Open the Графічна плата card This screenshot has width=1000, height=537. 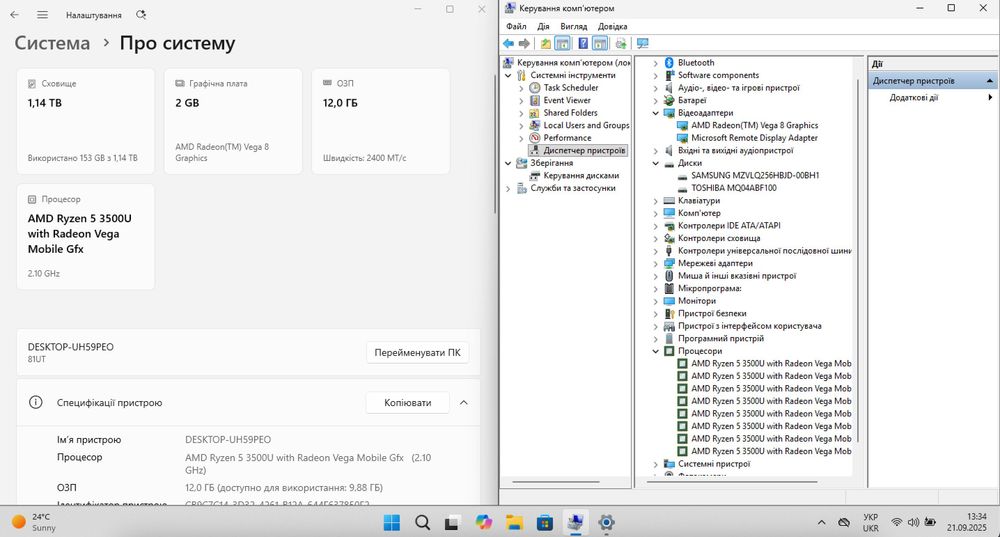coord(233,121)
